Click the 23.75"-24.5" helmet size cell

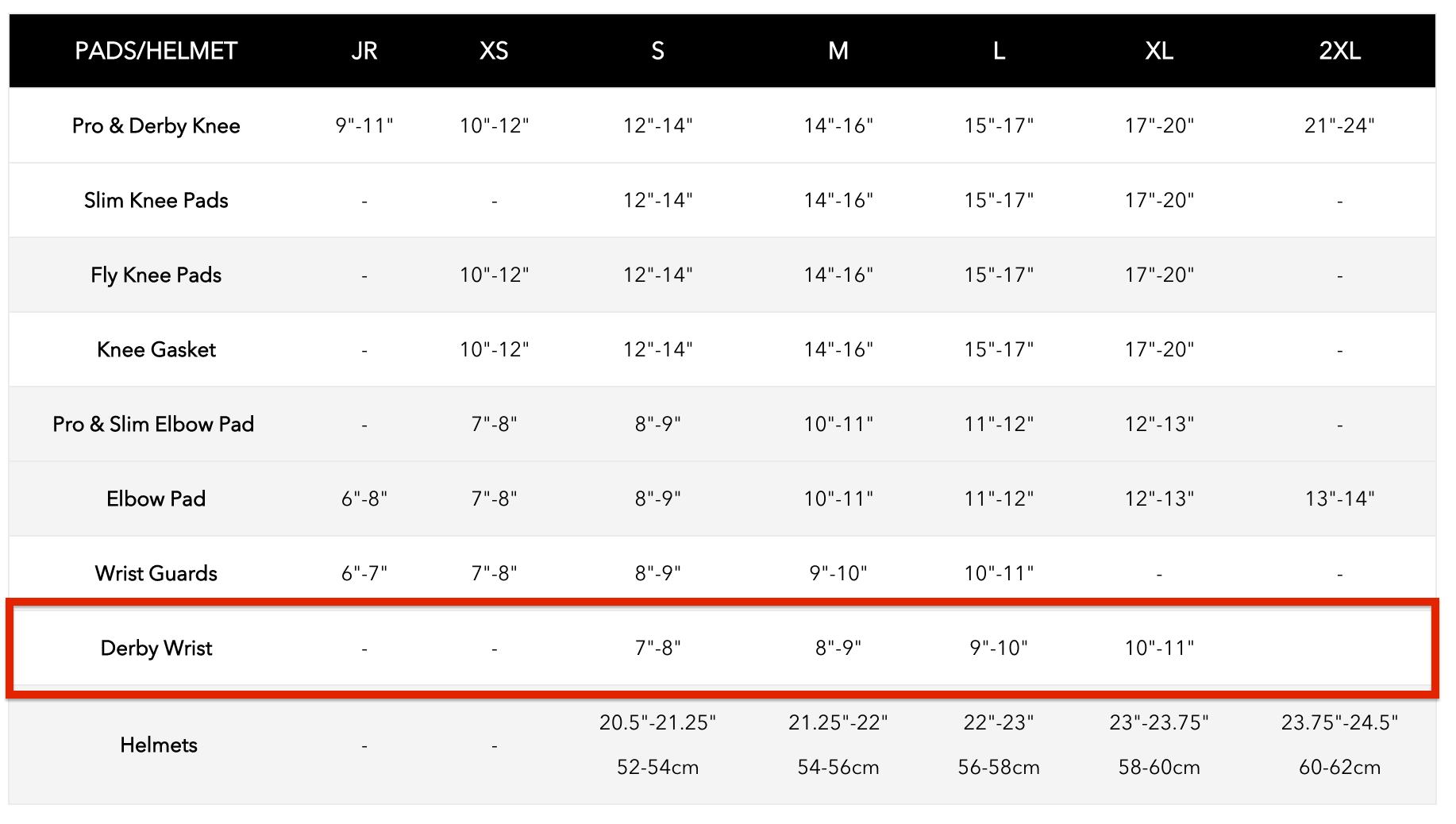pyautogui.click(x=1339, y=722)
